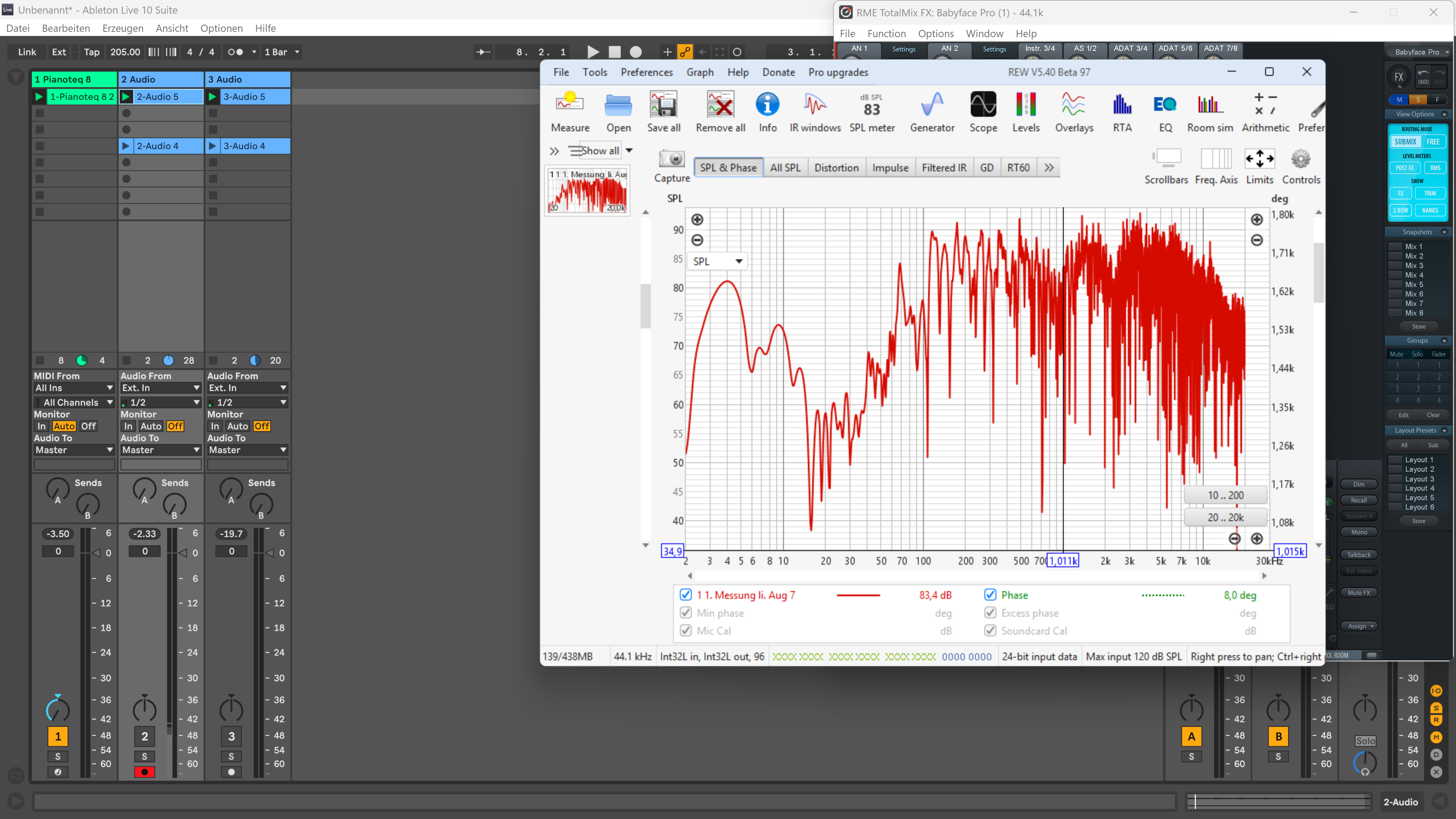Screen dimensions: 1456x819
Task: Switch to the Impulse tab
Action: [890, 167]
